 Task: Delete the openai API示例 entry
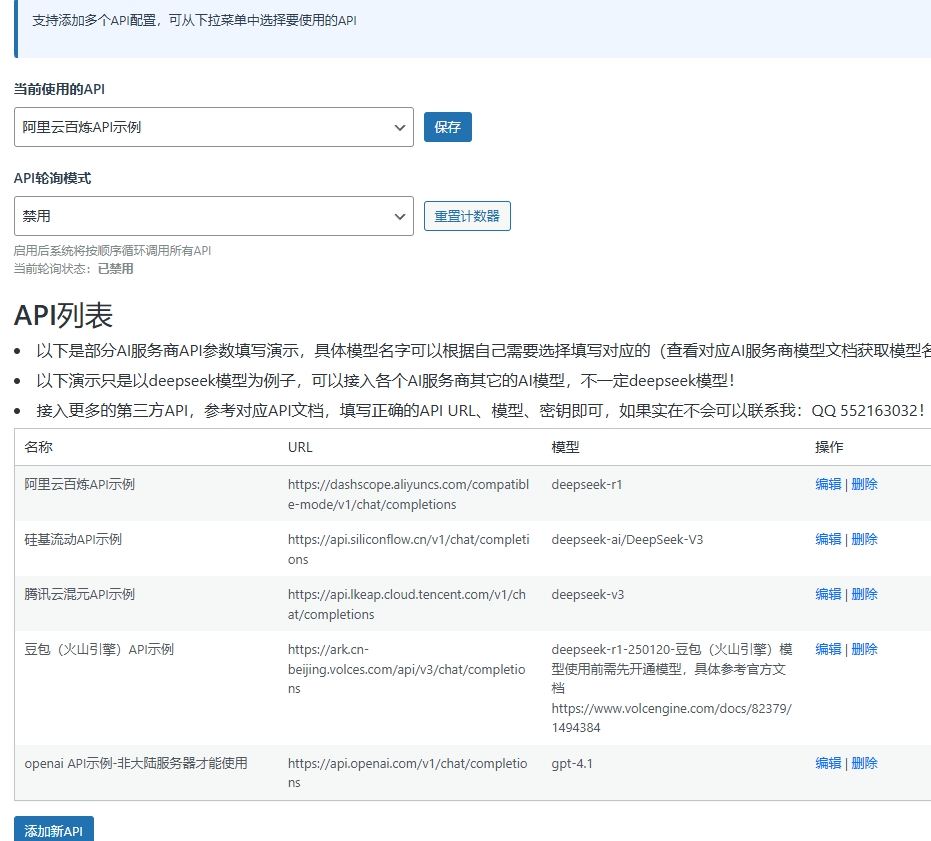tap(864, 763)
